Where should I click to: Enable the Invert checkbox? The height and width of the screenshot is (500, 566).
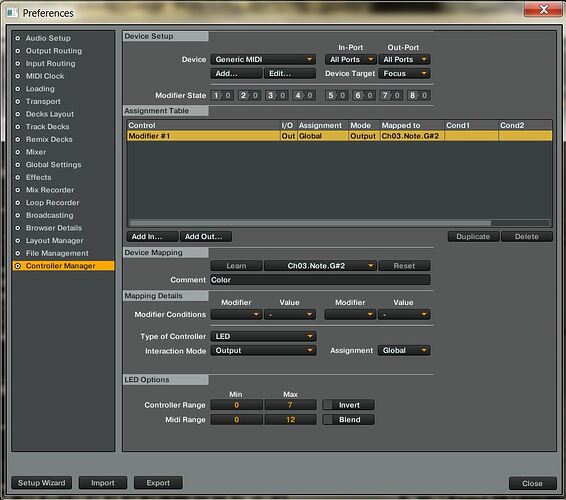click(328, 405)
